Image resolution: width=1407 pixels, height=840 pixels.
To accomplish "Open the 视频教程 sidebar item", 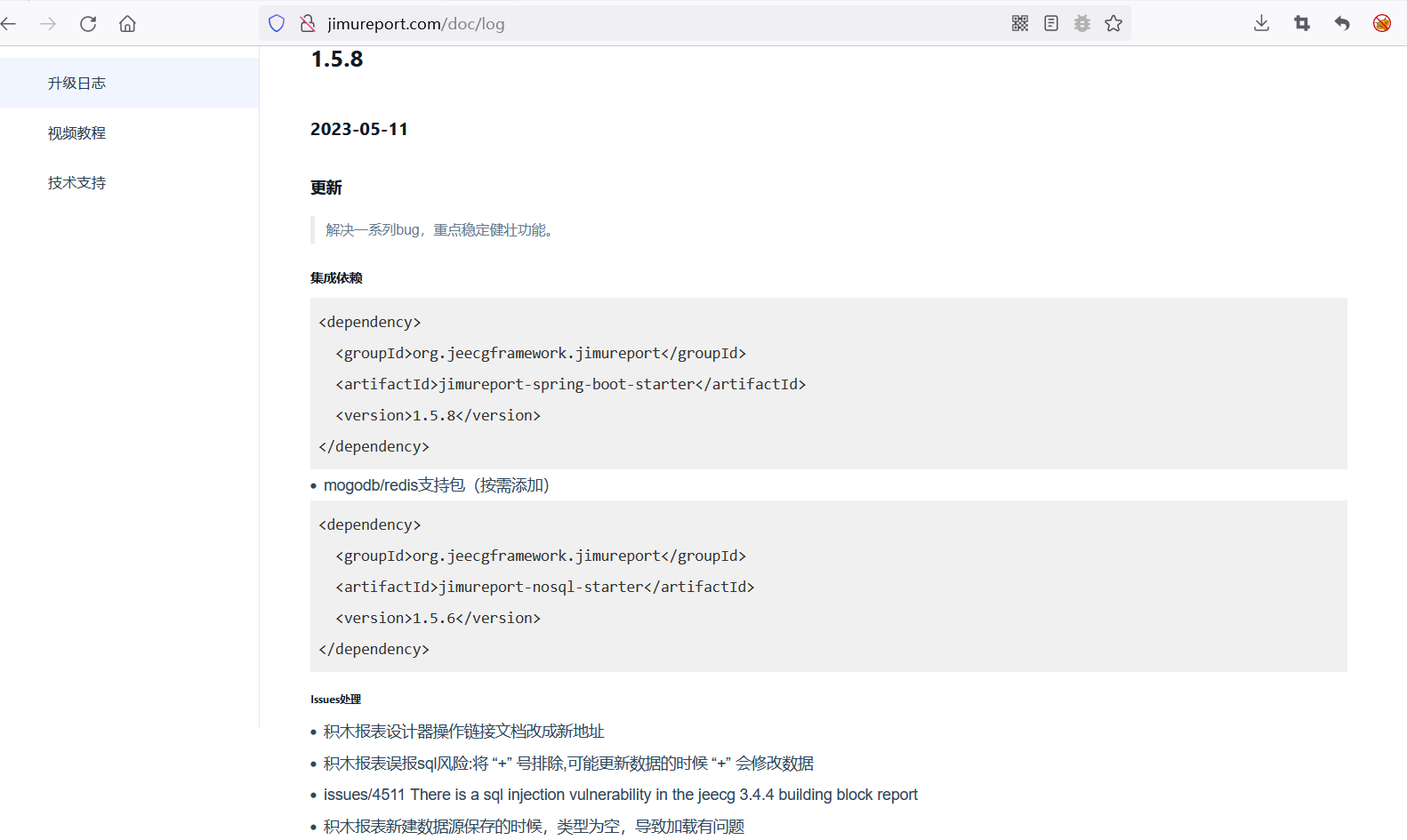I will tap(129, 132).
